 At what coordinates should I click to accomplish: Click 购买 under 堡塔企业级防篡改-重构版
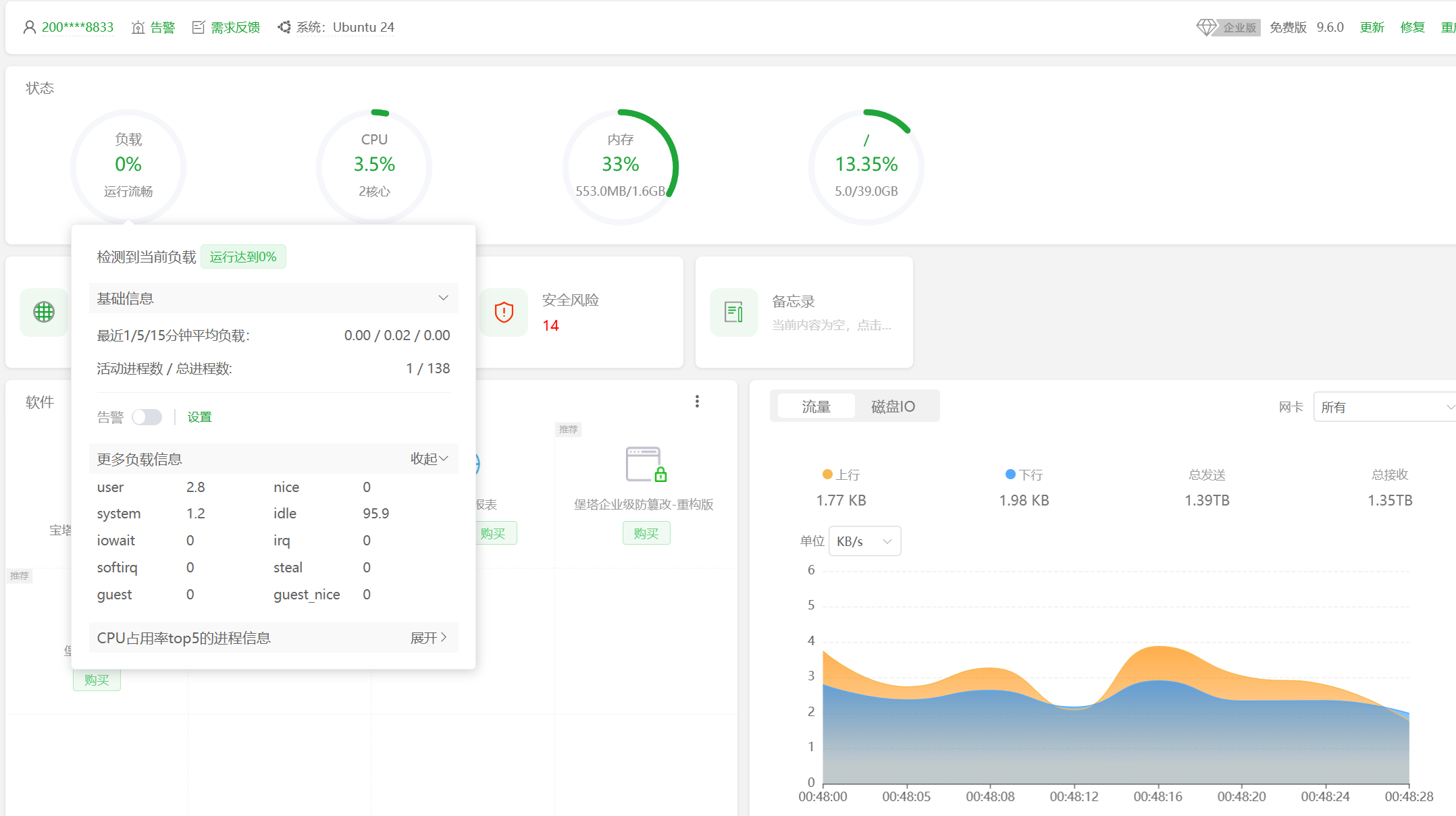646,533
